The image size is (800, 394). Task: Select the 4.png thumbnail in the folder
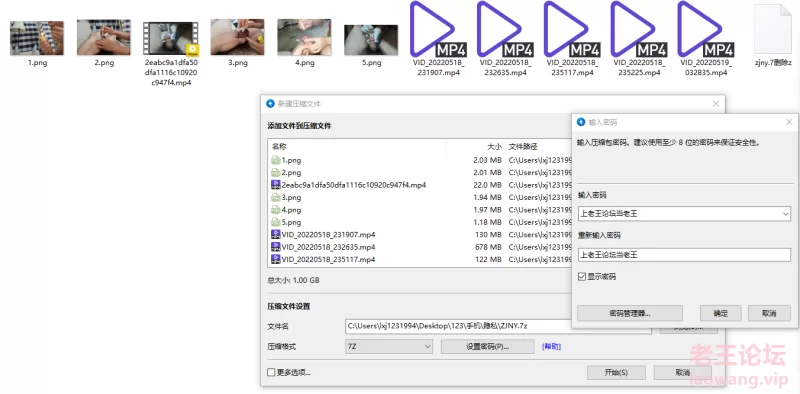click(x=304, y=37)
